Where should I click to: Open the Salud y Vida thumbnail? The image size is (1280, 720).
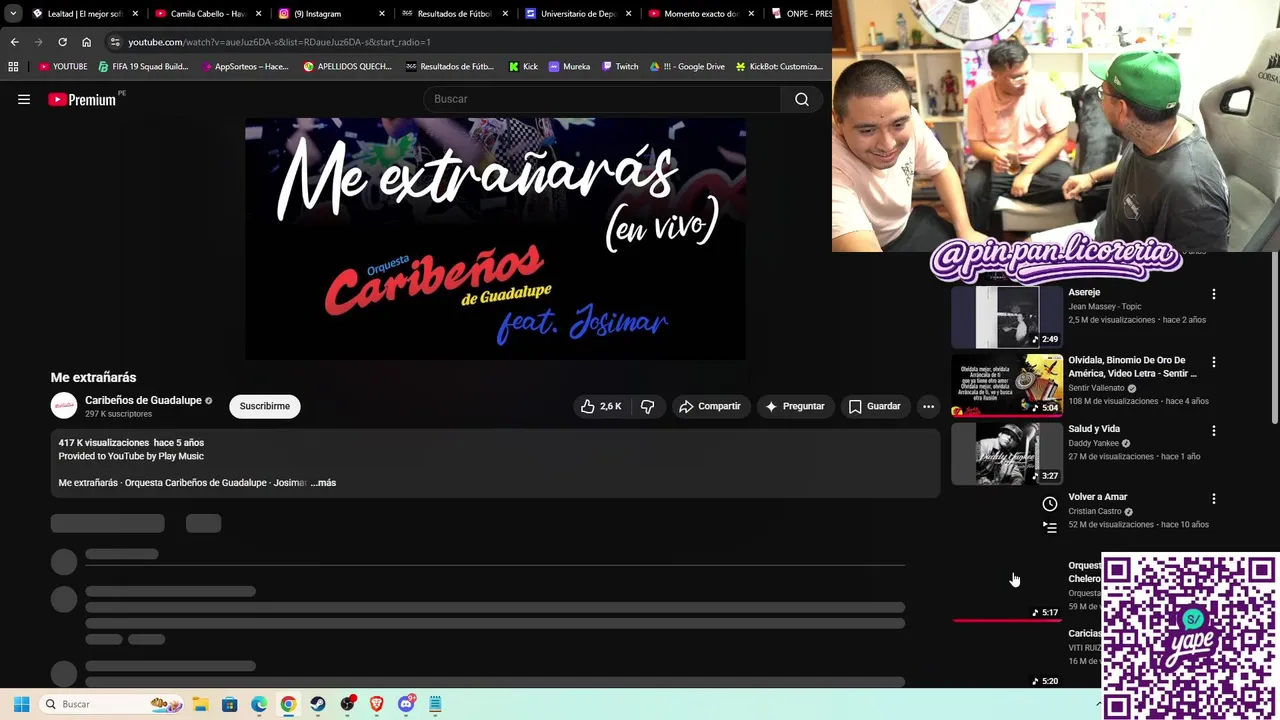tap(1007, 453)
